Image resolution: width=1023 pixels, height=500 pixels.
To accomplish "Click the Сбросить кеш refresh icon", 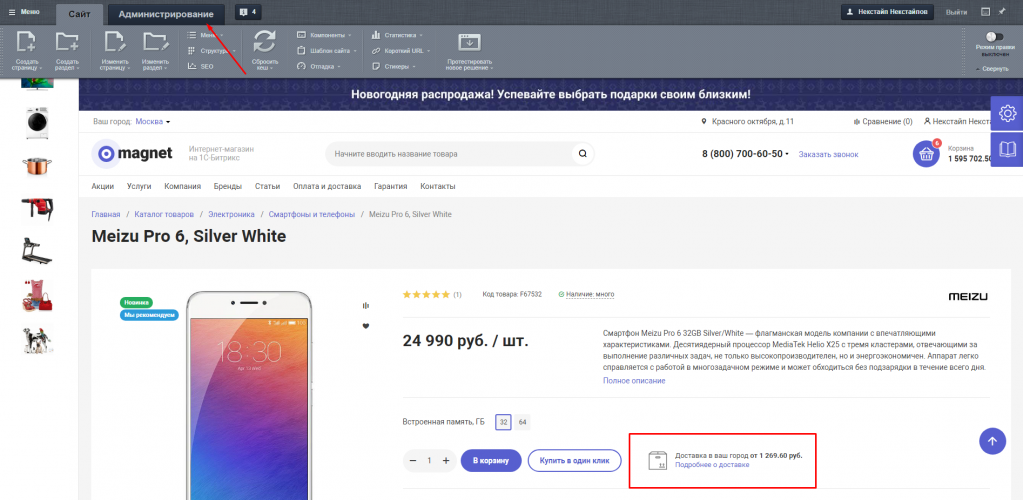I will pyautogui.click(x=264, y=42).
